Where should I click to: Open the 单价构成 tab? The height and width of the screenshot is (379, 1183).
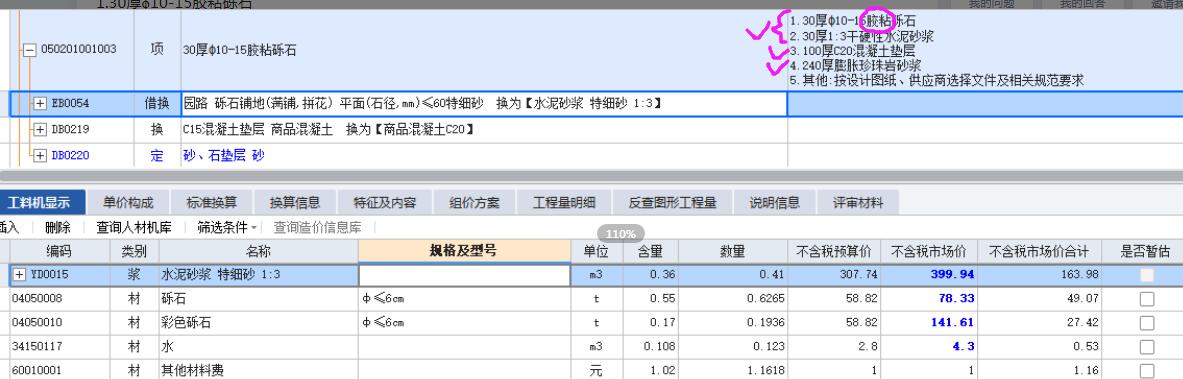point(128,202)
